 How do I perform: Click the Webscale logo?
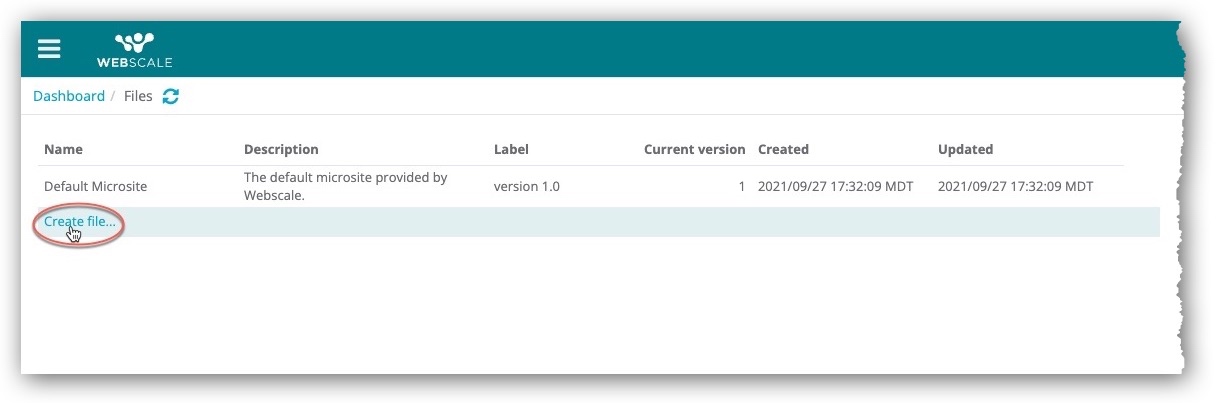pyautogui.click(x=134, y=50)
